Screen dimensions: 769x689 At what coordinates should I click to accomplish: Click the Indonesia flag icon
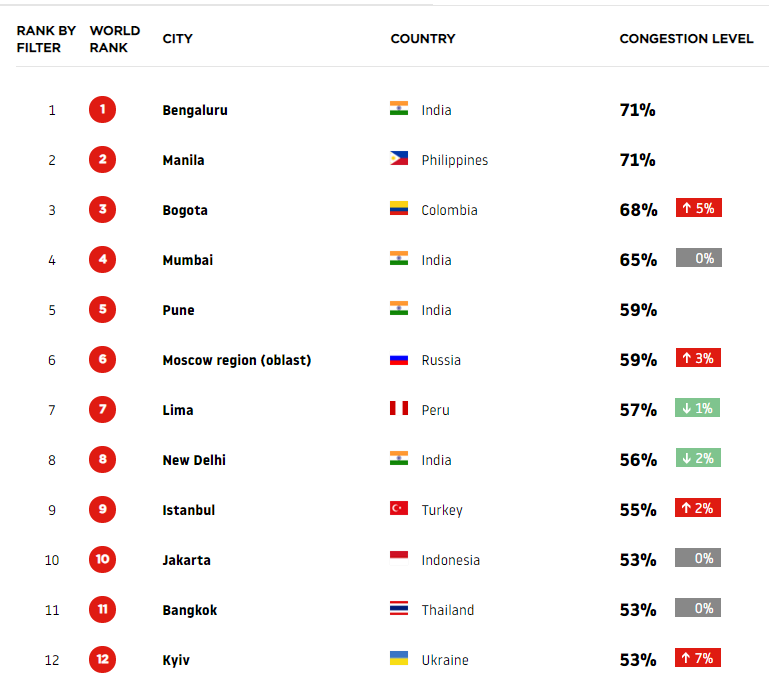(399, 558)
